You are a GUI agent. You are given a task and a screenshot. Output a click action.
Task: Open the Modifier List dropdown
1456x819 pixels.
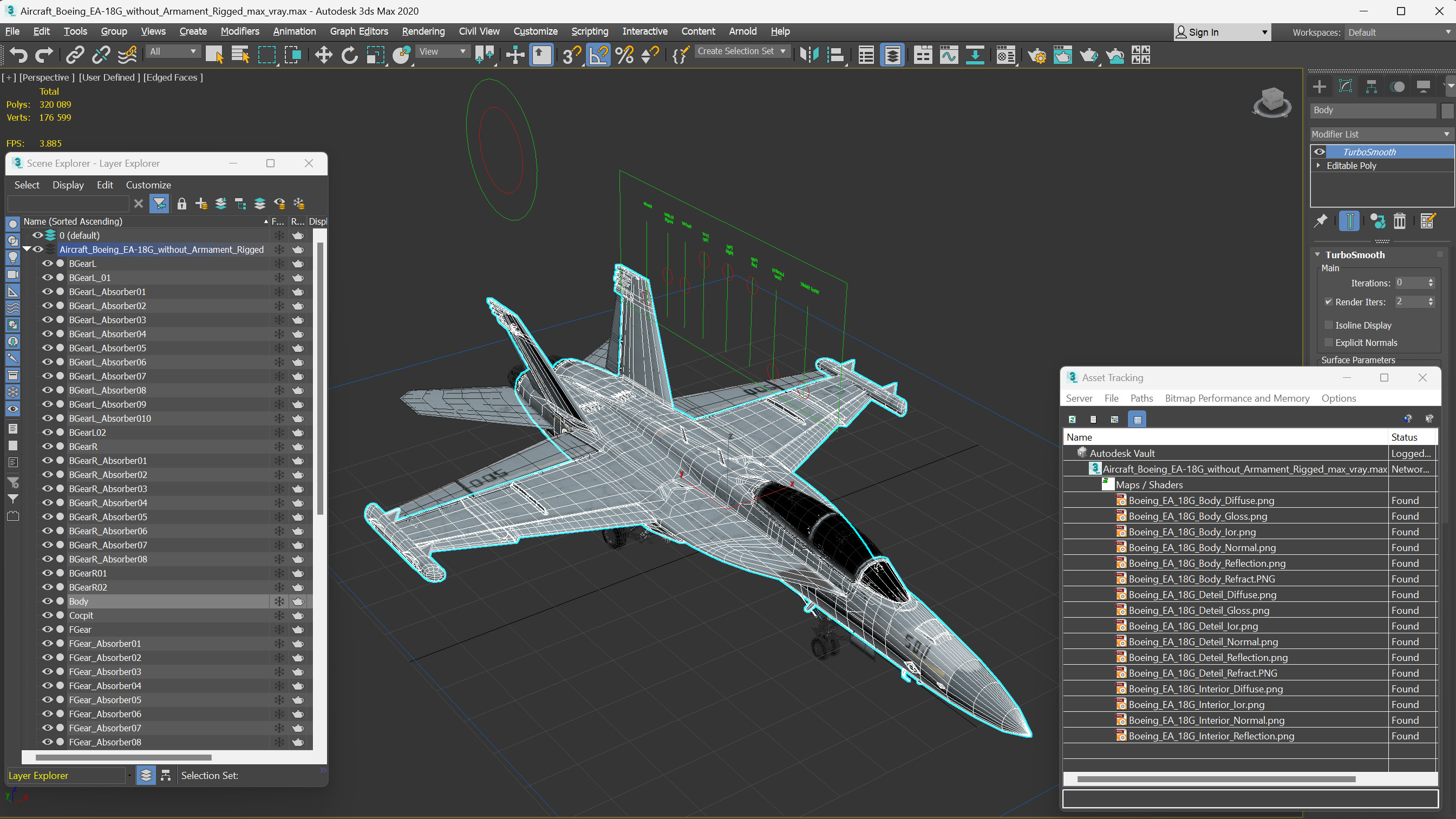point(1381,134)
